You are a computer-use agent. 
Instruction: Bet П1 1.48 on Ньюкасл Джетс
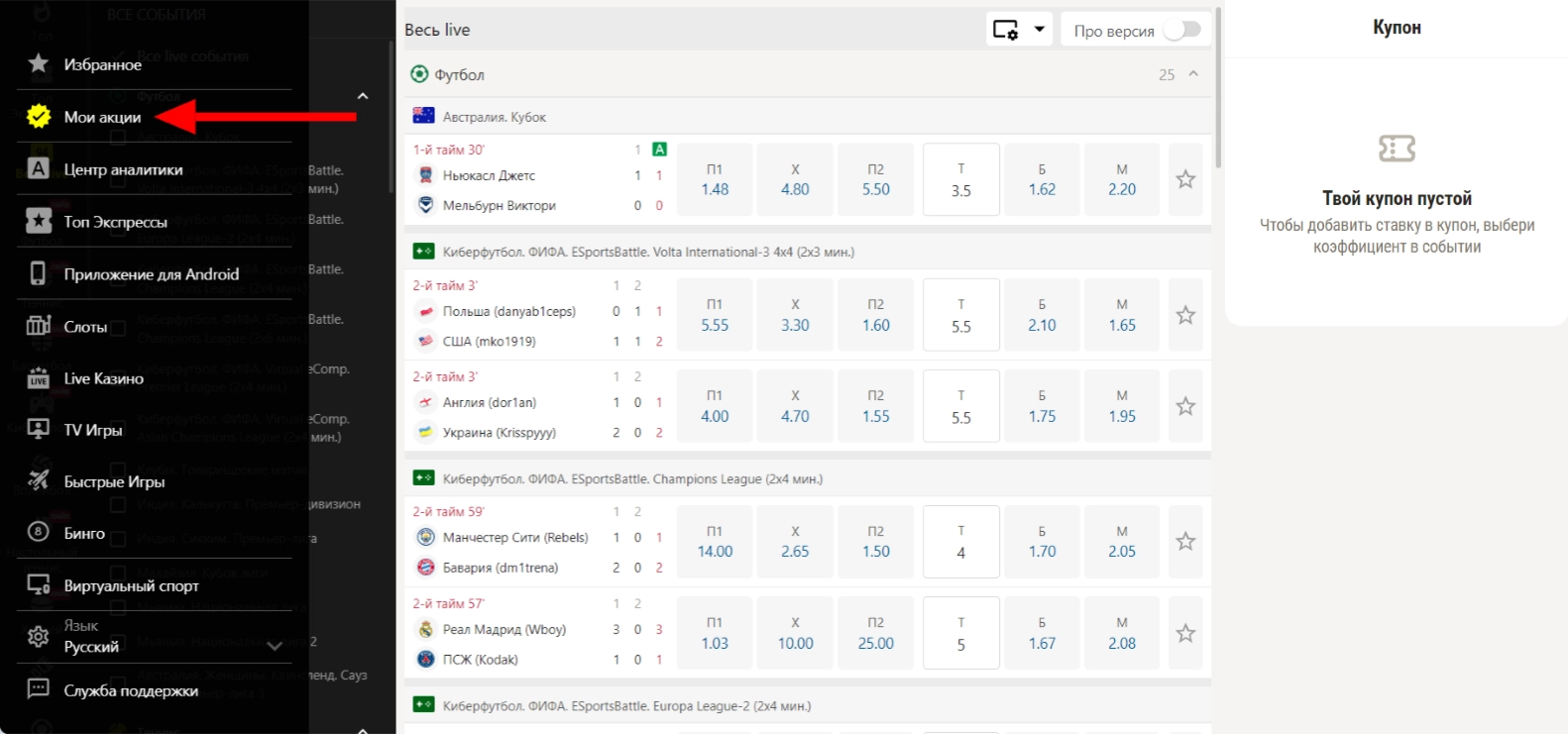tap(715, 179)
